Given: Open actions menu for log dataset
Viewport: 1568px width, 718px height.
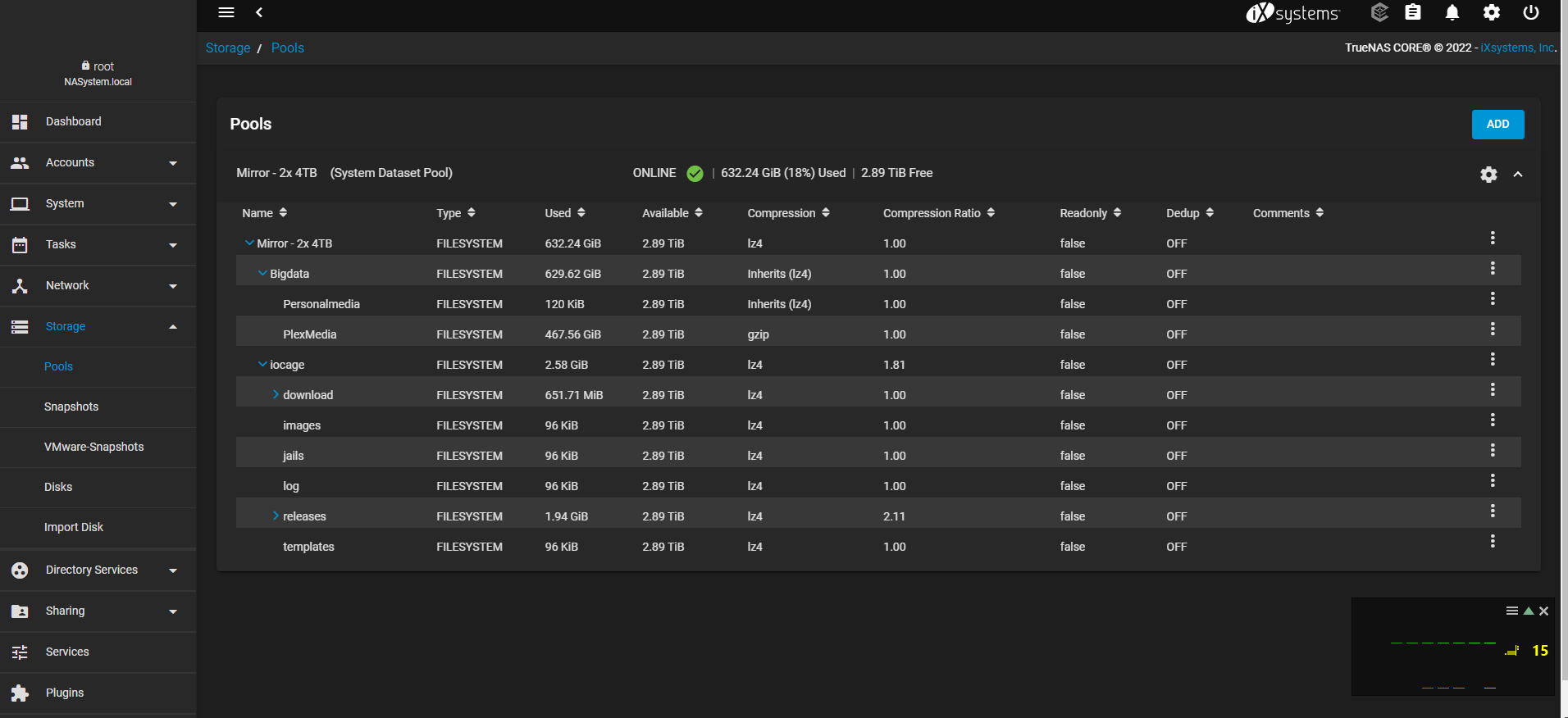Looking at the screenshot, I should pyautogui.click(x=1493, y=480).
